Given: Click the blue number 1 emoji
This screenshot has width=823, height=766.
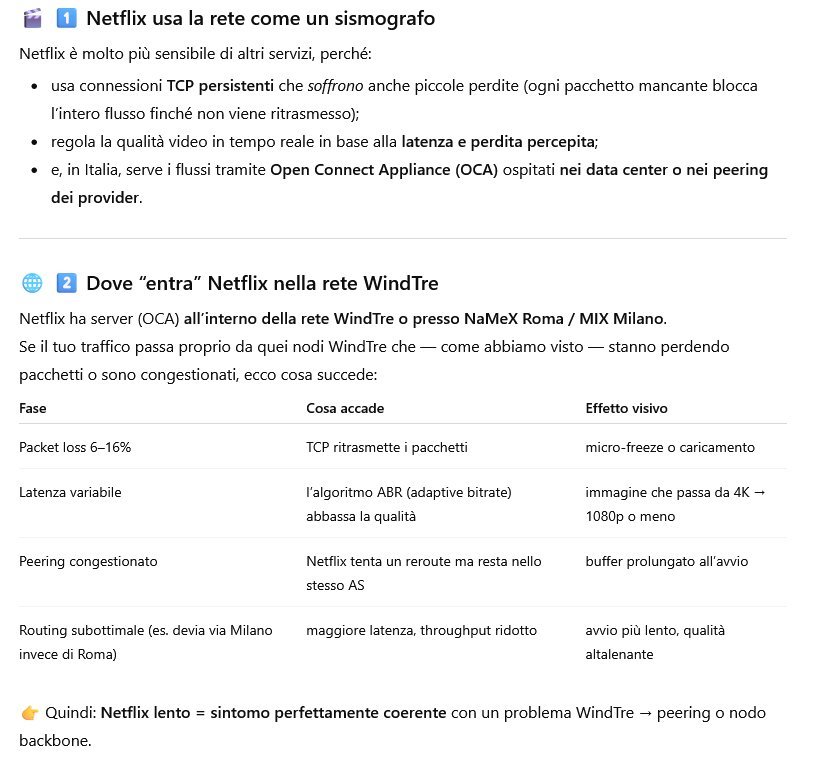Looking at the screenshot, I should coord(66,18).
